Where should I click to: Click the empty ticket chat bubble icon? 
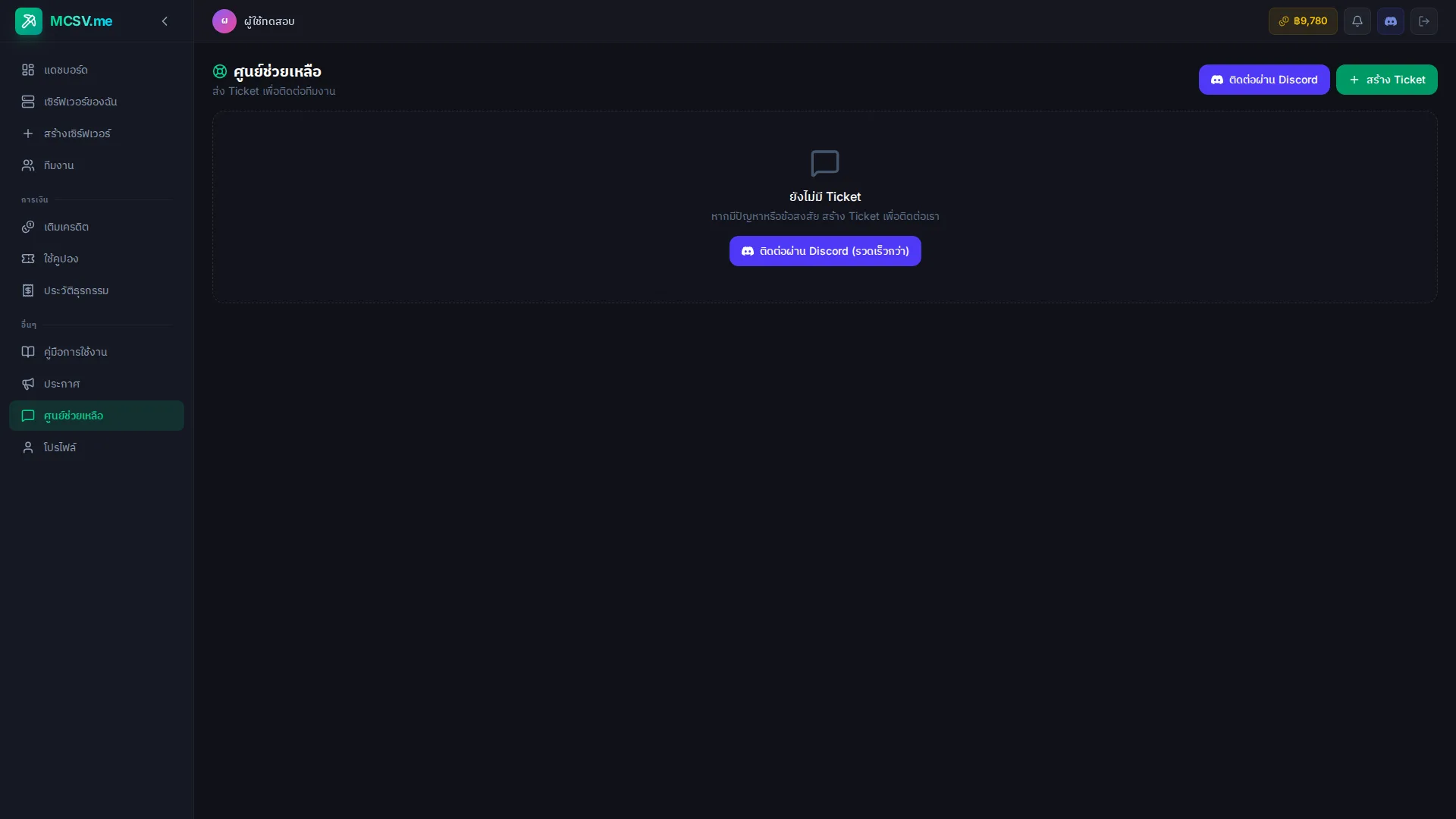(824, 163)
